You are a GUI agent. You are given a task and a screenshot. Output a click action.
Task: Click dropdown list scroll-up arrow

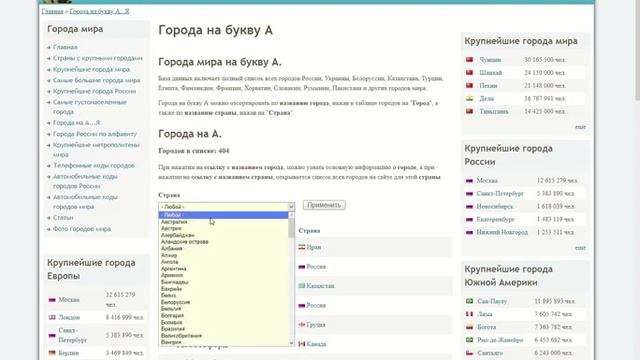291,215
